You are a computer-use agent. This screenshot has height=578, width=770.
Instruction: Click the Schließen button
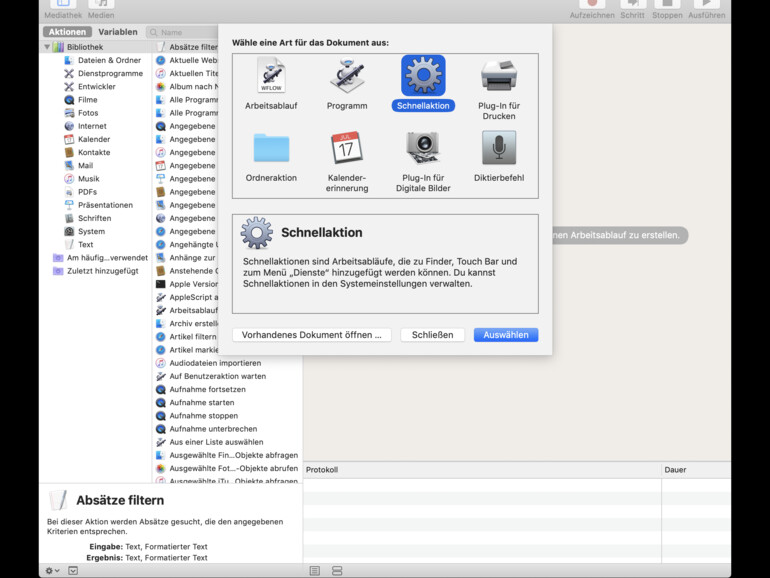[x=432, y=335]
